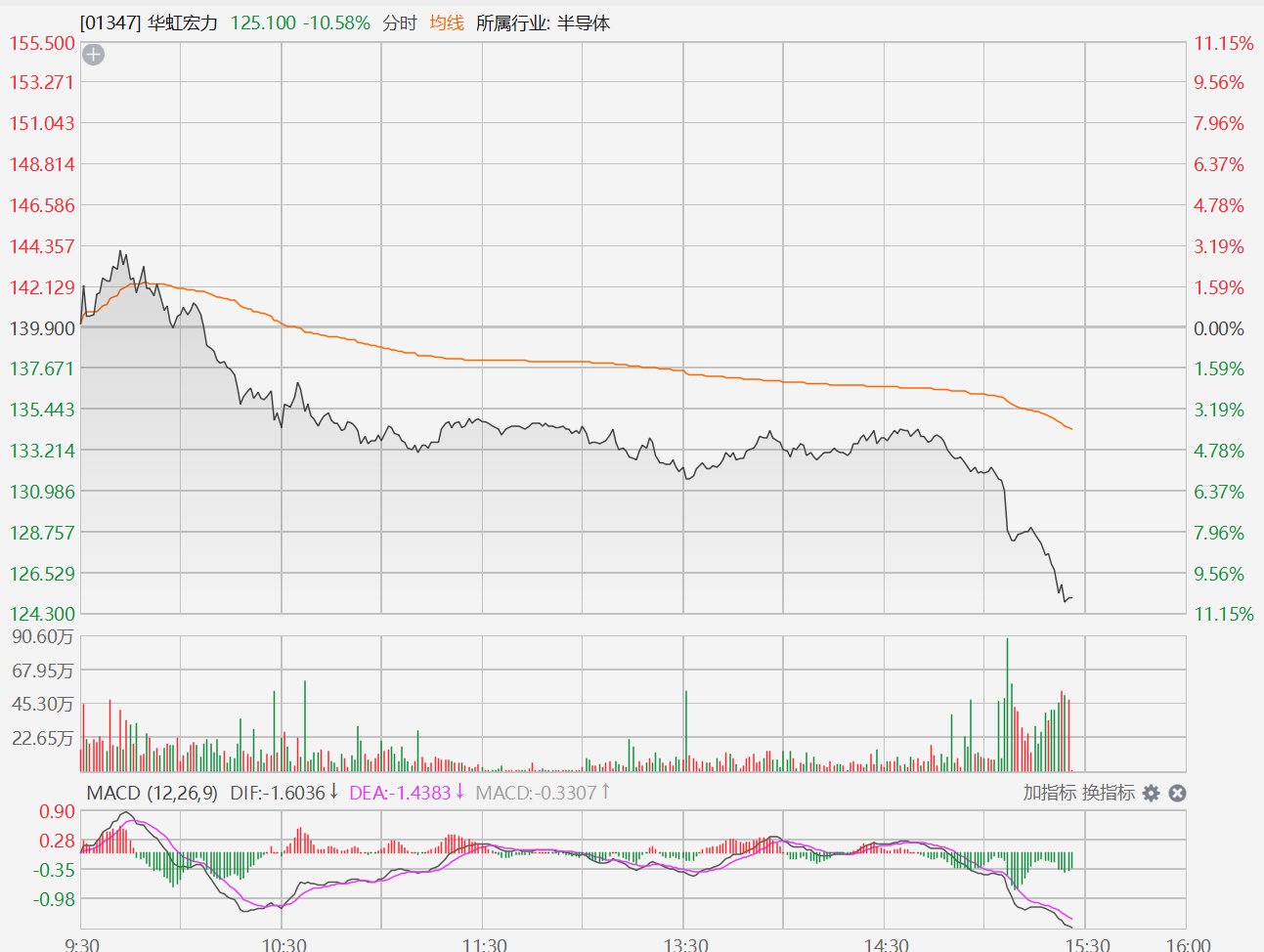The height and width of the screenshot is (952, 1264).
Task: Click the 142.129 price axis label
Action: pos(42,287)
